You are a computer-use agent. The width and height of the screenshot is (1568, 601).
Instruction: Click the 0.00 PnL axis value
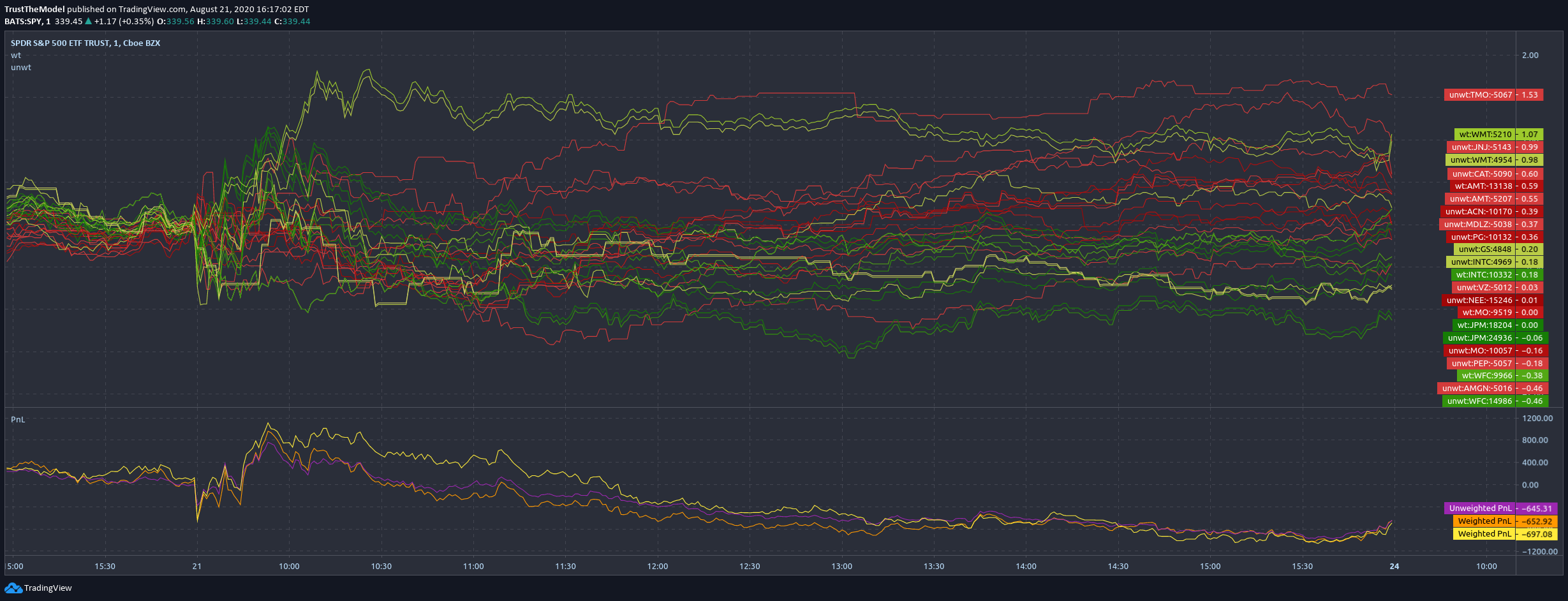point(1530,485)
